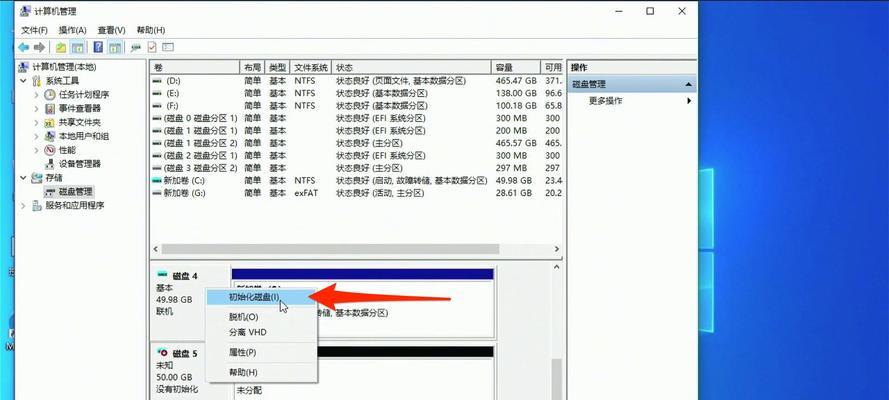This screenshot has width=889, height=400.
Task: Click the 共享文件夹 folder icon
Action: 50,122
